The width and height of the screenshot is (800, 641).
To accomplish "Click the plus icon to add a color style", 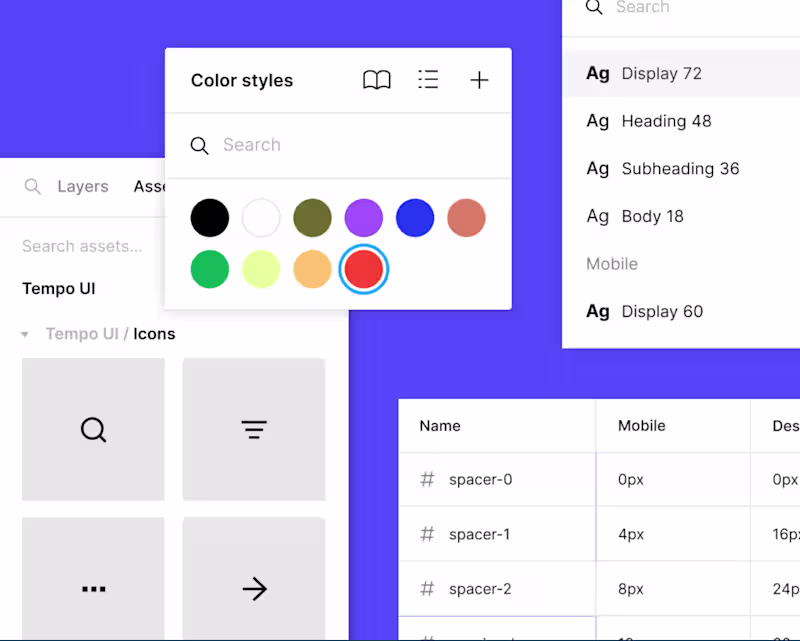I will [479, 80].
